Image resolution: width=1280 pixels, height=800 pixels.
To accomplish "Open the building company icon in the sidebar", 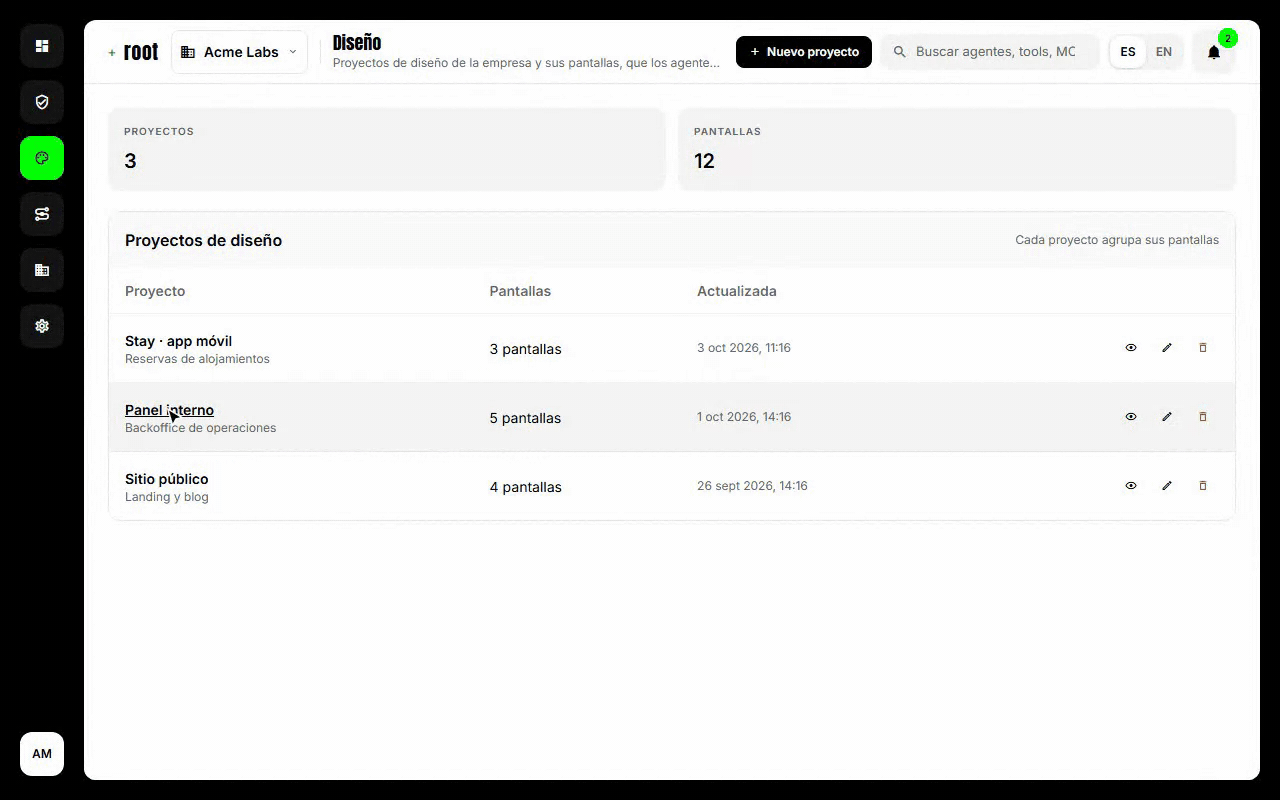I will pyautogui.click(x=42, y=270).
